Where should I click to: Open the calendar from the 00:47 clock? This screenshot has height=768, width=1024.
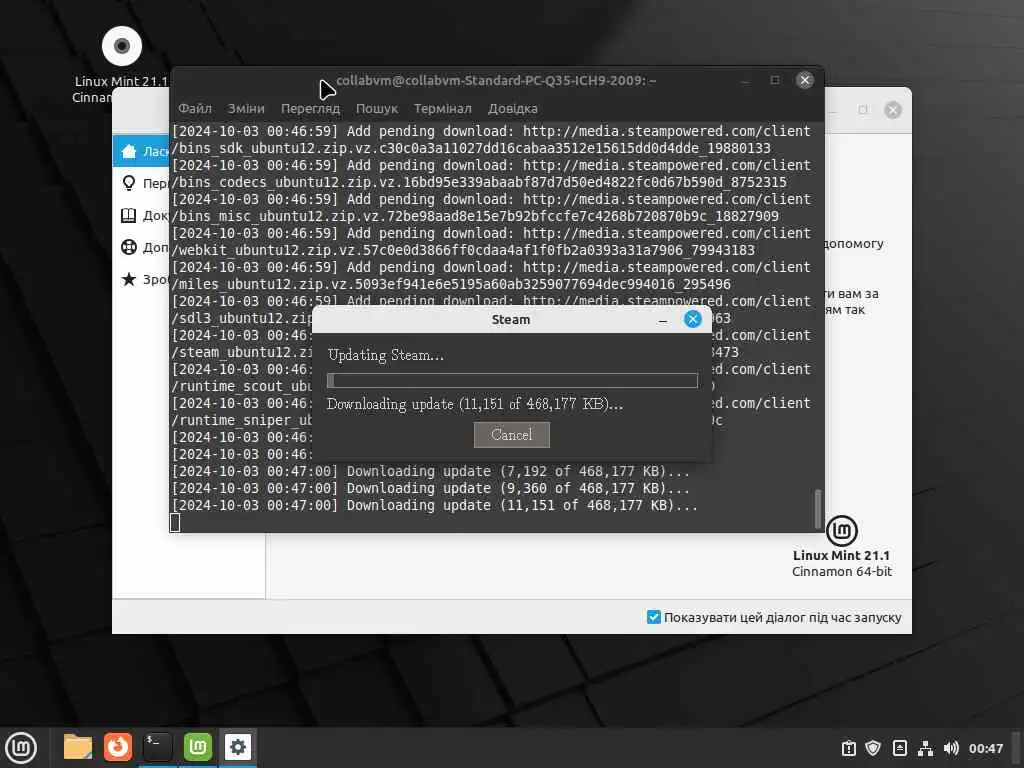click(x=985, y=748)
